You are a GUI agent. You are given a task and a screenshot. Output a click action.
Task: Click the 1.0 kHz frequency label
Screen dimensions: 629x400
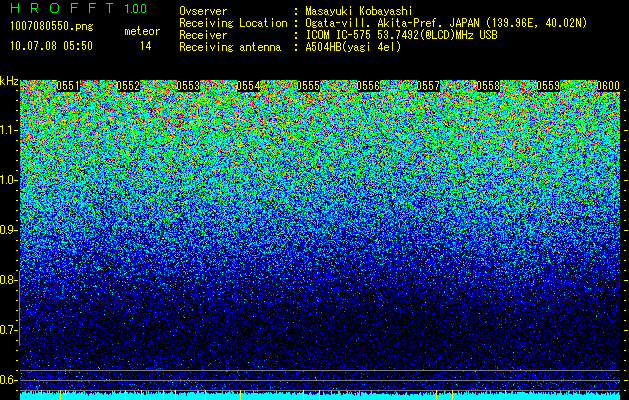8,180
